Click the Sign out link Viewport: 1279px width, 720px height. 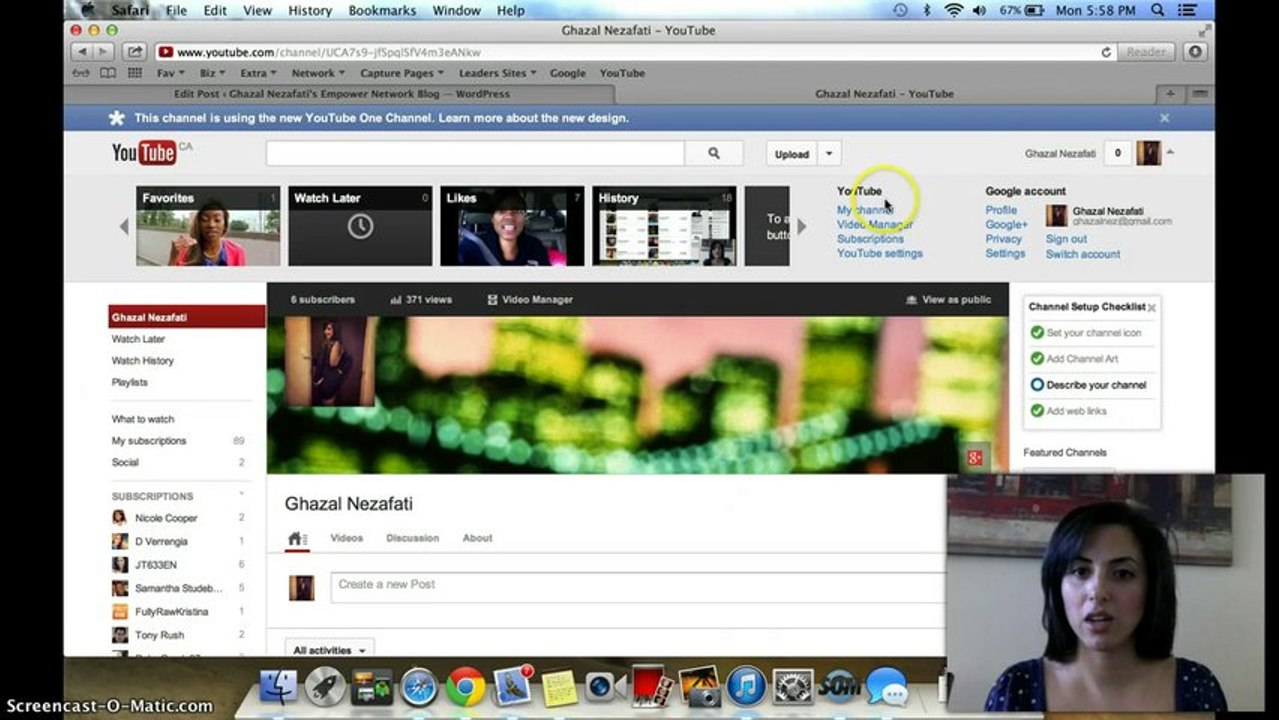tap(1066, 239)
